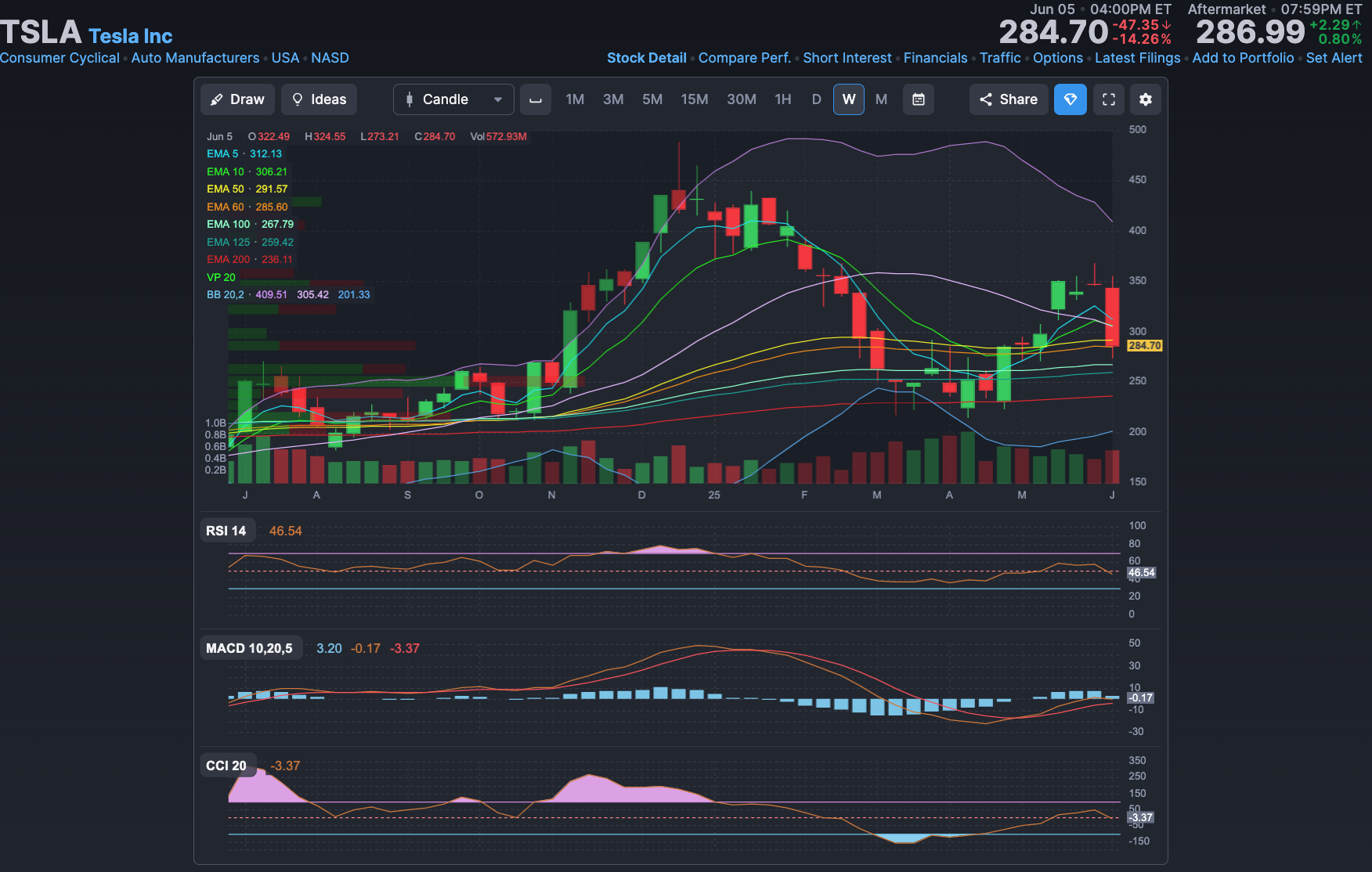Select the EMA 5 indicator label
This screenshot has width=1372, height=872.
pyautogui.click(x=222, y=154)
